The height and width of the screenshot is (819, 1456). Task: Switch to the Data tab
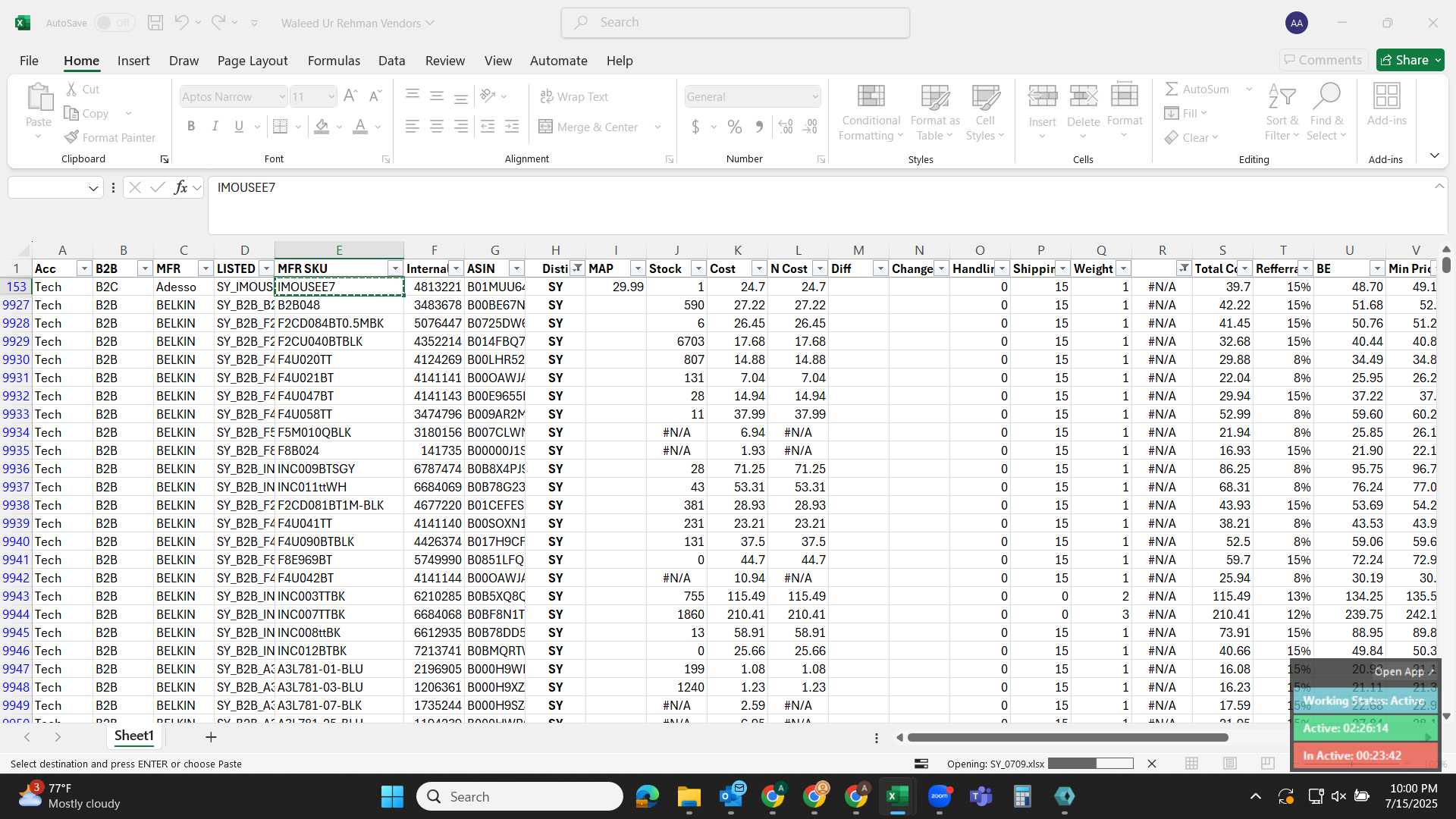392,60
